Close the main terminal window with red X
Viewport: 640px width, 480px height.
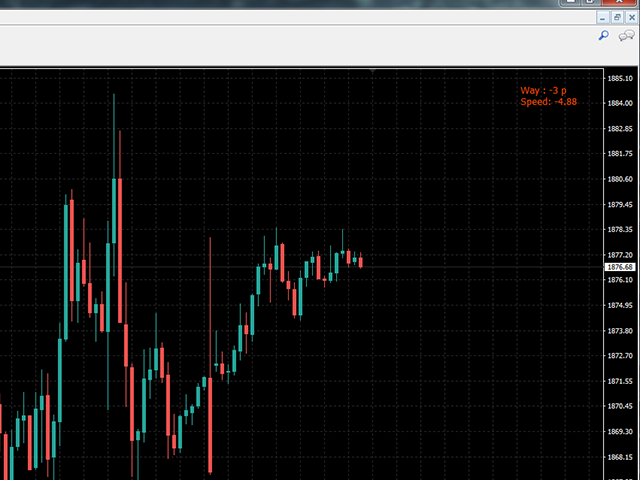point(620,2)
